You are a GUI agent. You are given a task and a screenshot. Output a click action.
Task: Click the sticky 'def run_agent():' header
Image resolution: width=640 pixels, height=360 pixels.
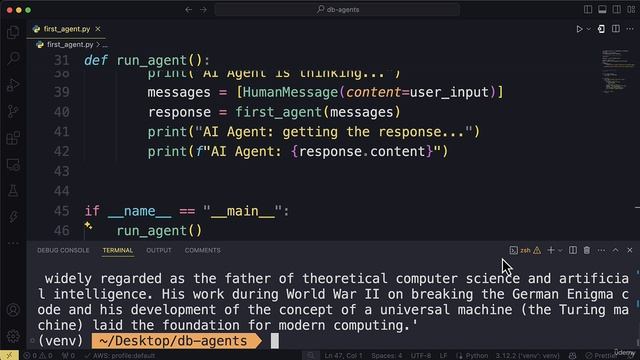(x=147, y=60)
